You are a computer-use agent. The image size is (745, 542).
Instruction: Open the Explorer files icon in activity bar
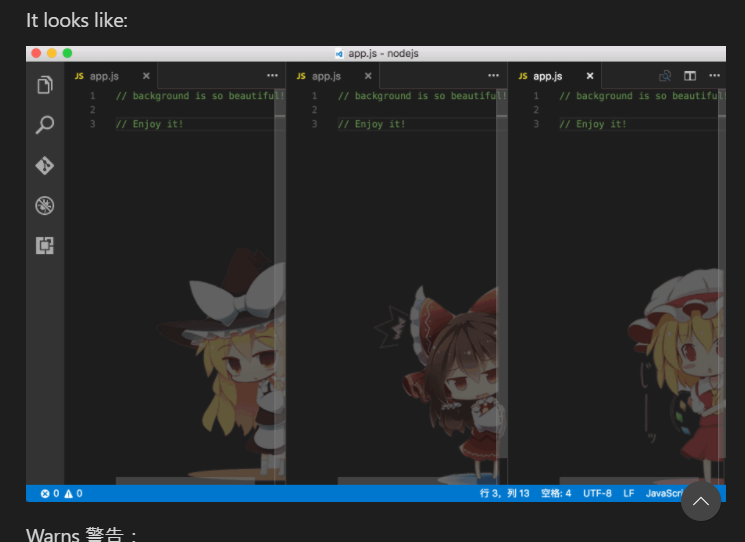45,85
